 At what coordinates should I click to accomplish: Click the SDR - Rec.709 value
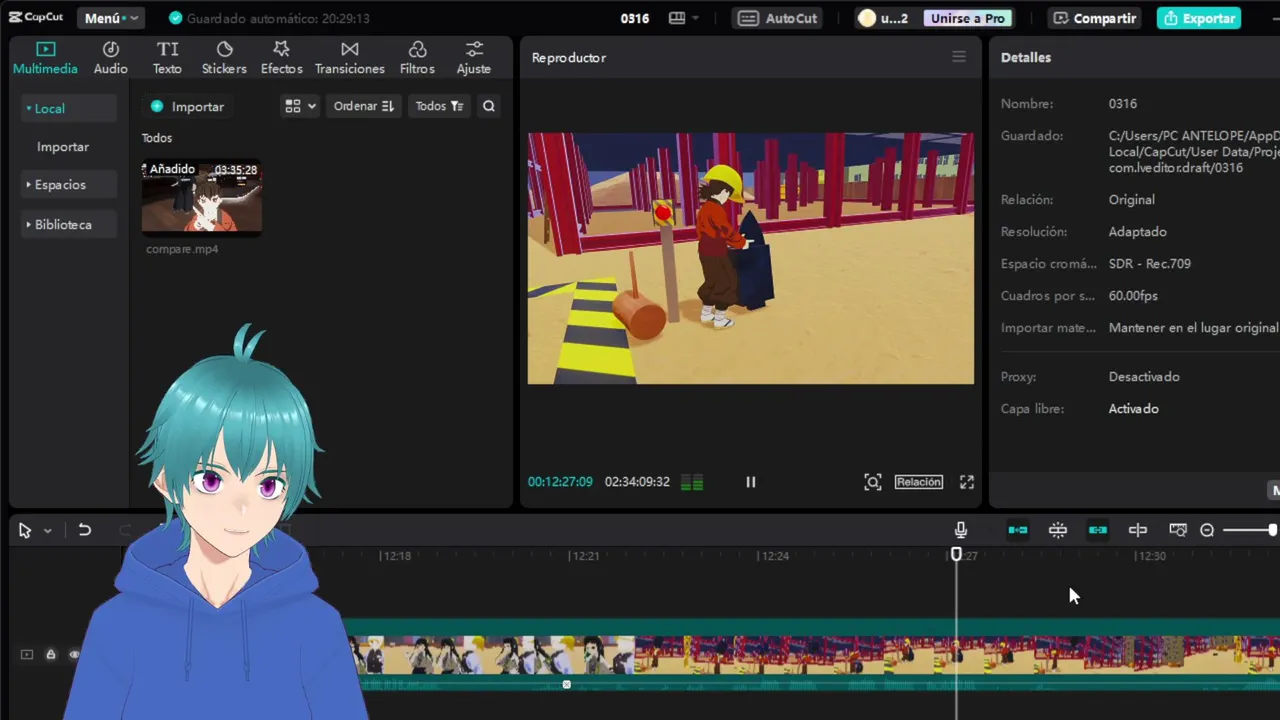[1149, 263]
